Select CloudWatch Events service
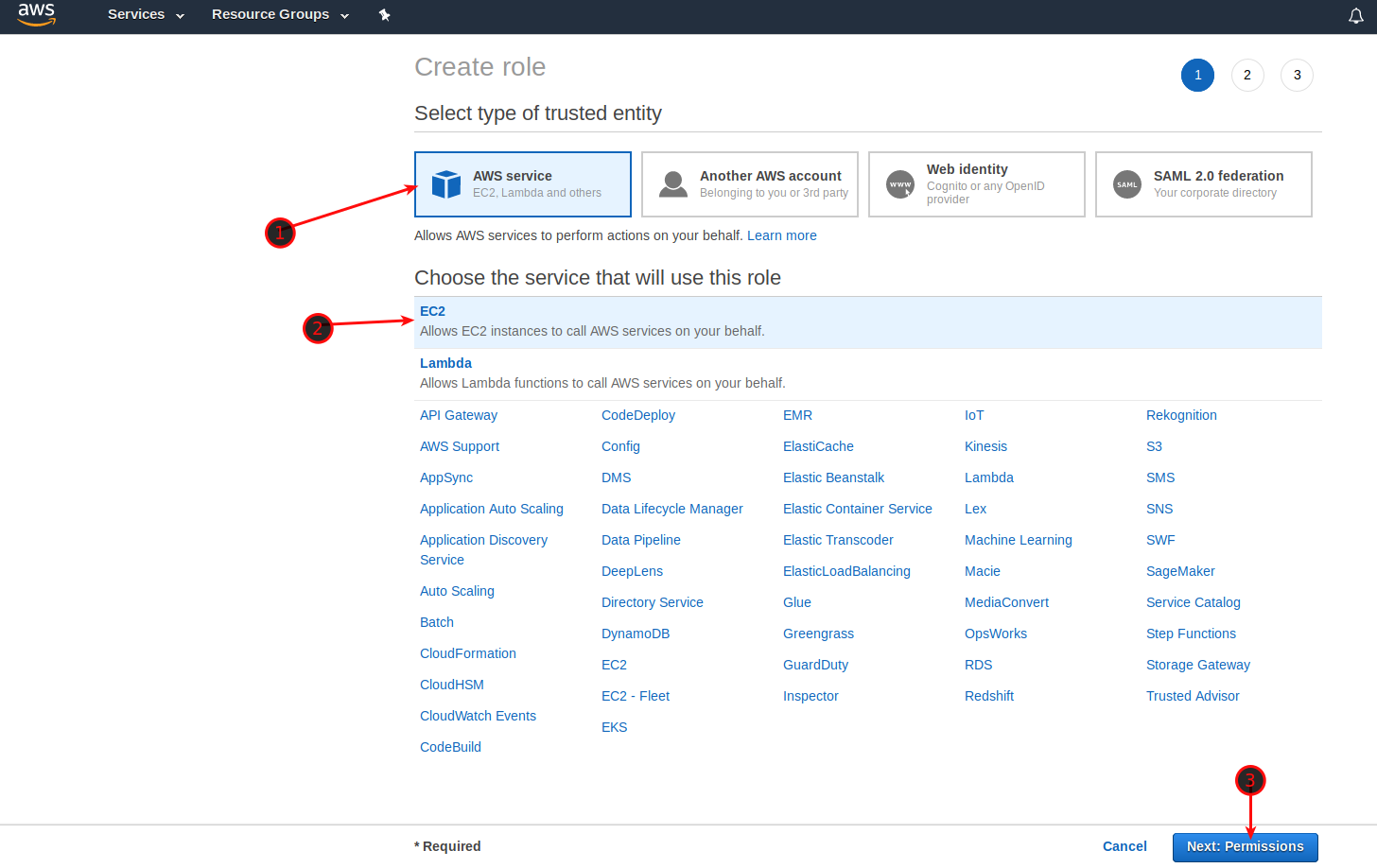The height and width of the screenshot is (868, 1377). coord(478,716)
